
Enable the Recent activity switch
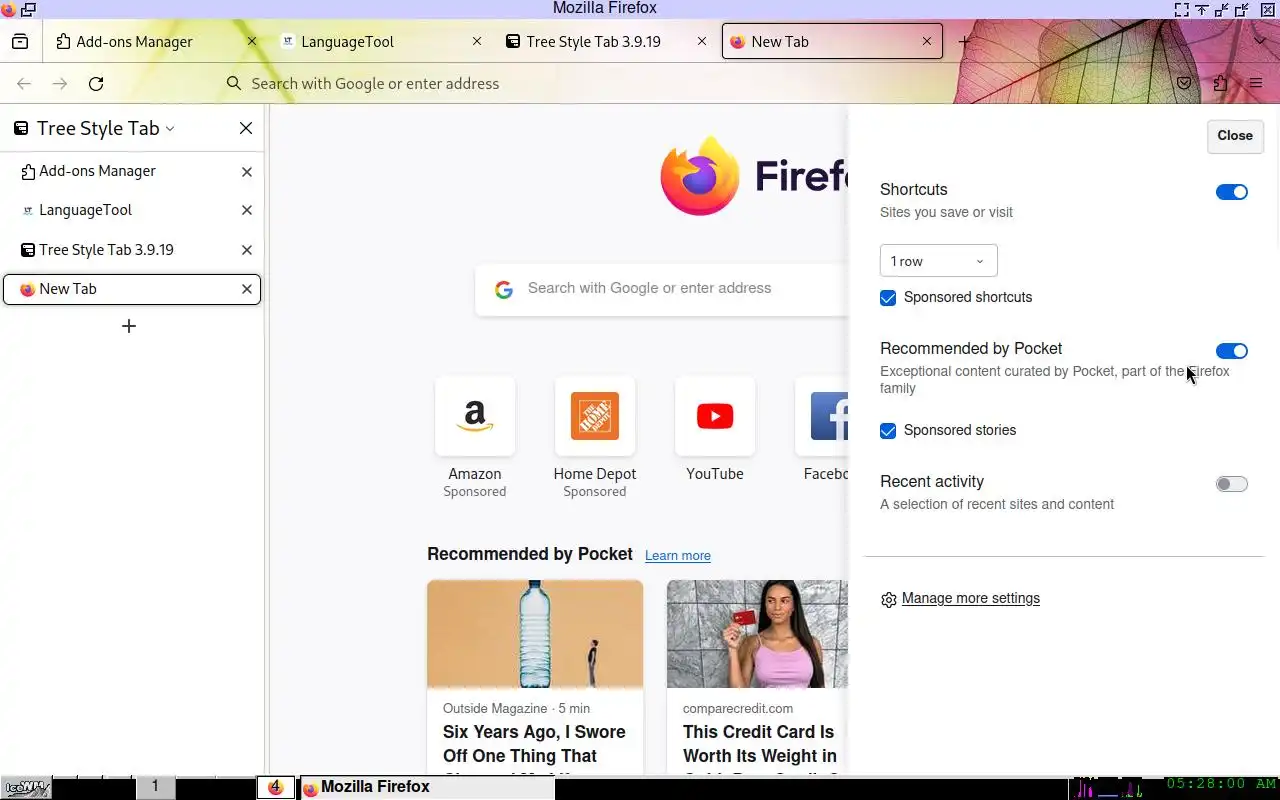pyautogui.click(x=1232, y=484)
